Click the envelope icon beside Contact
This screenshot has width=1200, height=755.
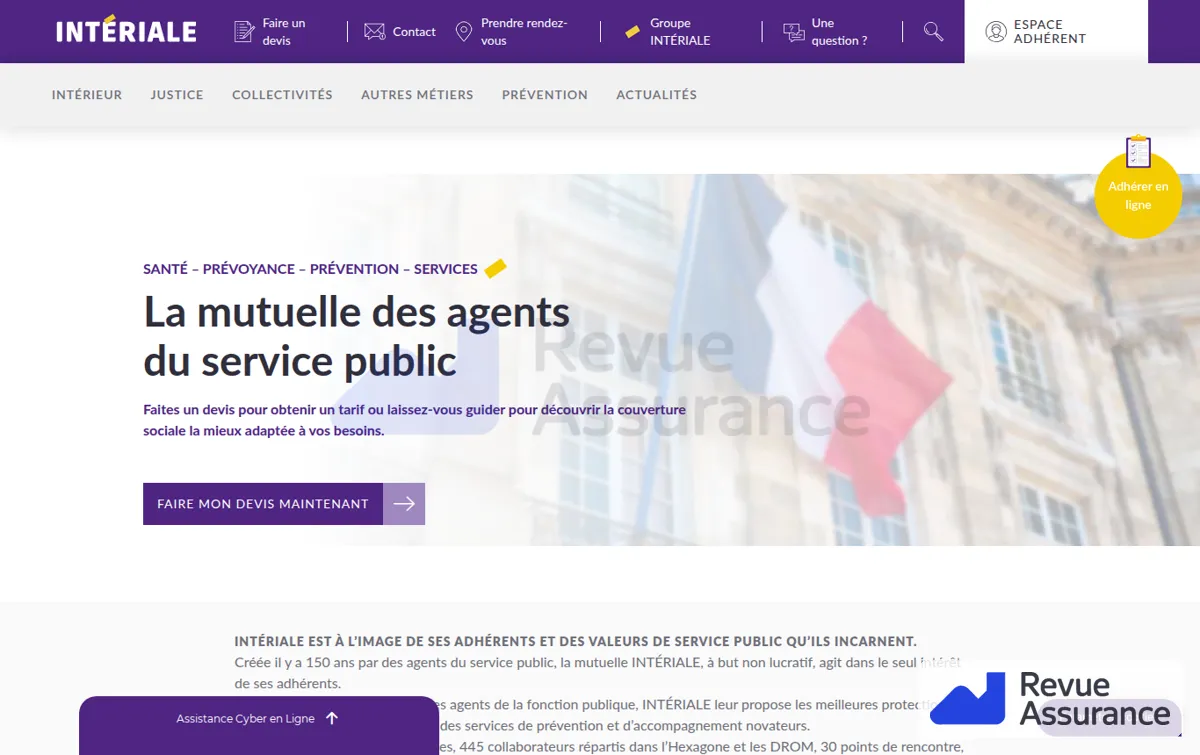click(x=375, y=32)
